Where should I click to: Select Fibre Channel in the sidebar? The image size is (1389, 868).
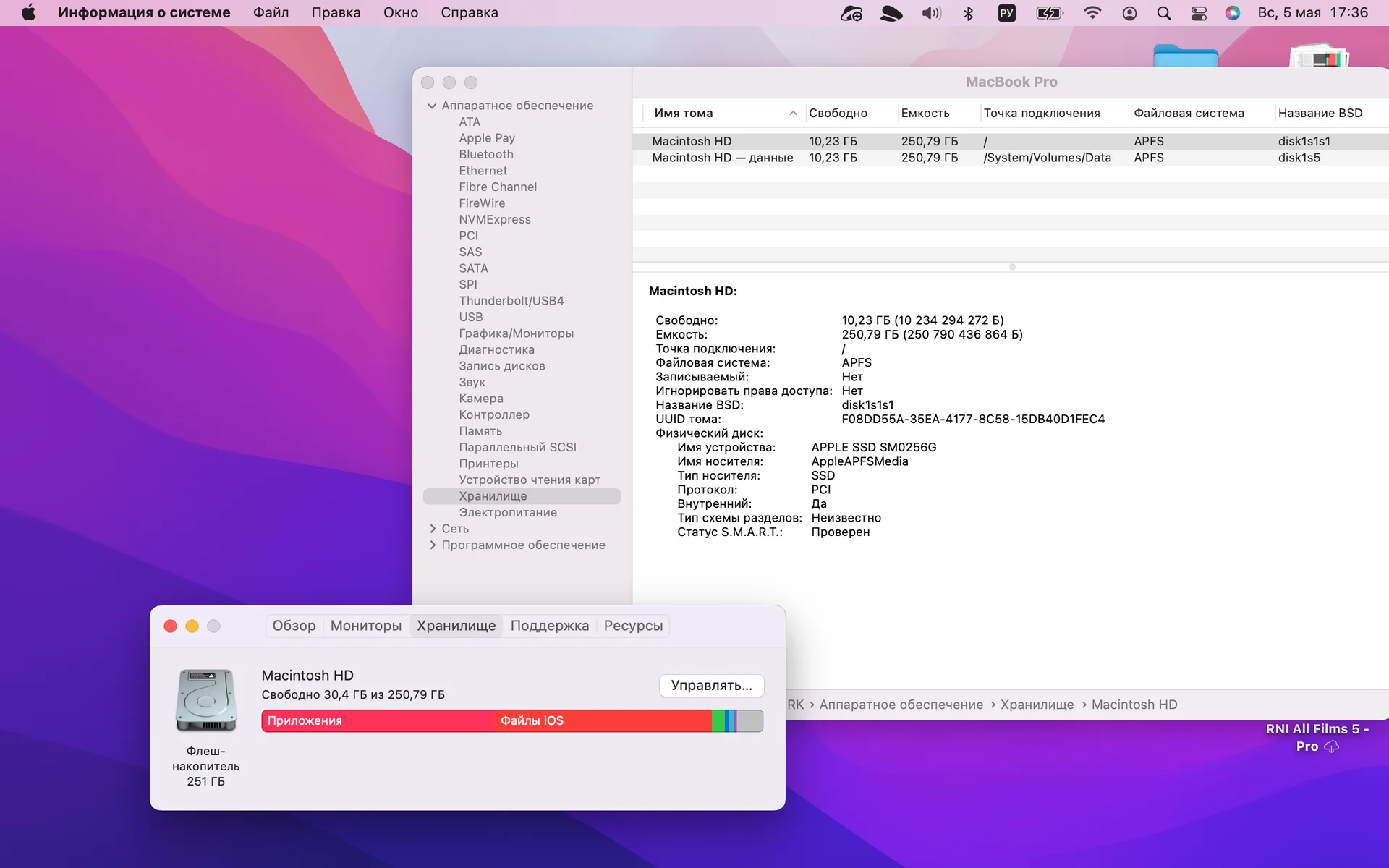click(x=498, y=187)
